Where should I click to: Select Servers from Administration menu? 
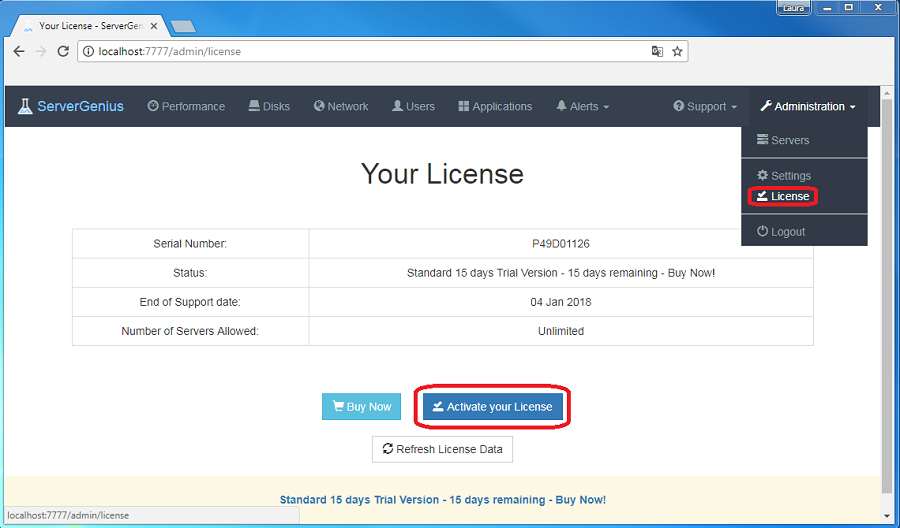pyautogui.click(x=784, y=140)
